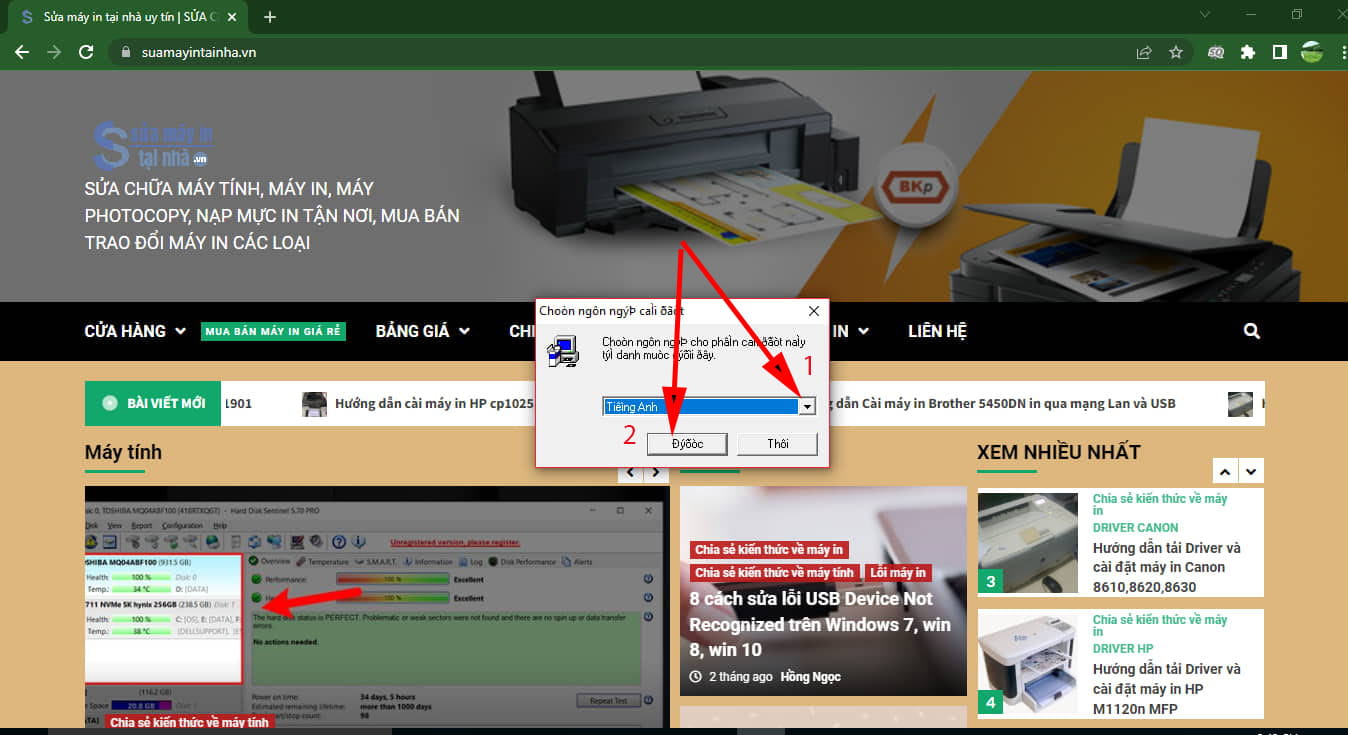The image size is (1348, 735).
Task: Click the Đýõòc confirm button in dialog
Action: pos(687,443)
